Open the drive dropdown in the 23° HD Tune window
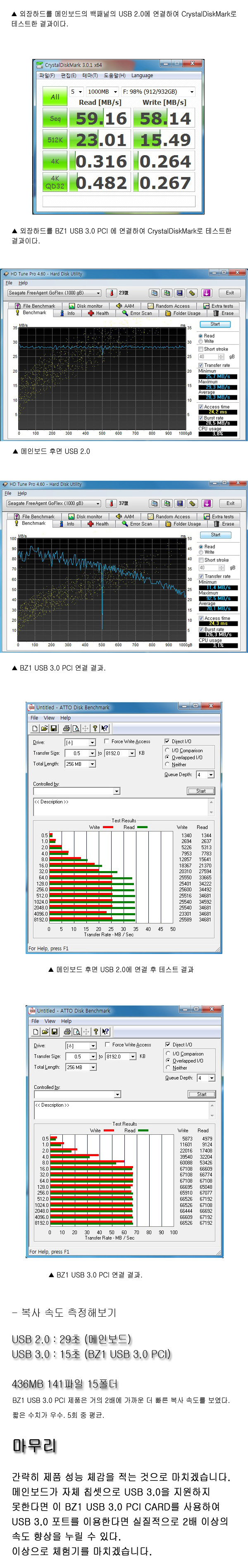 click(54, 293)
